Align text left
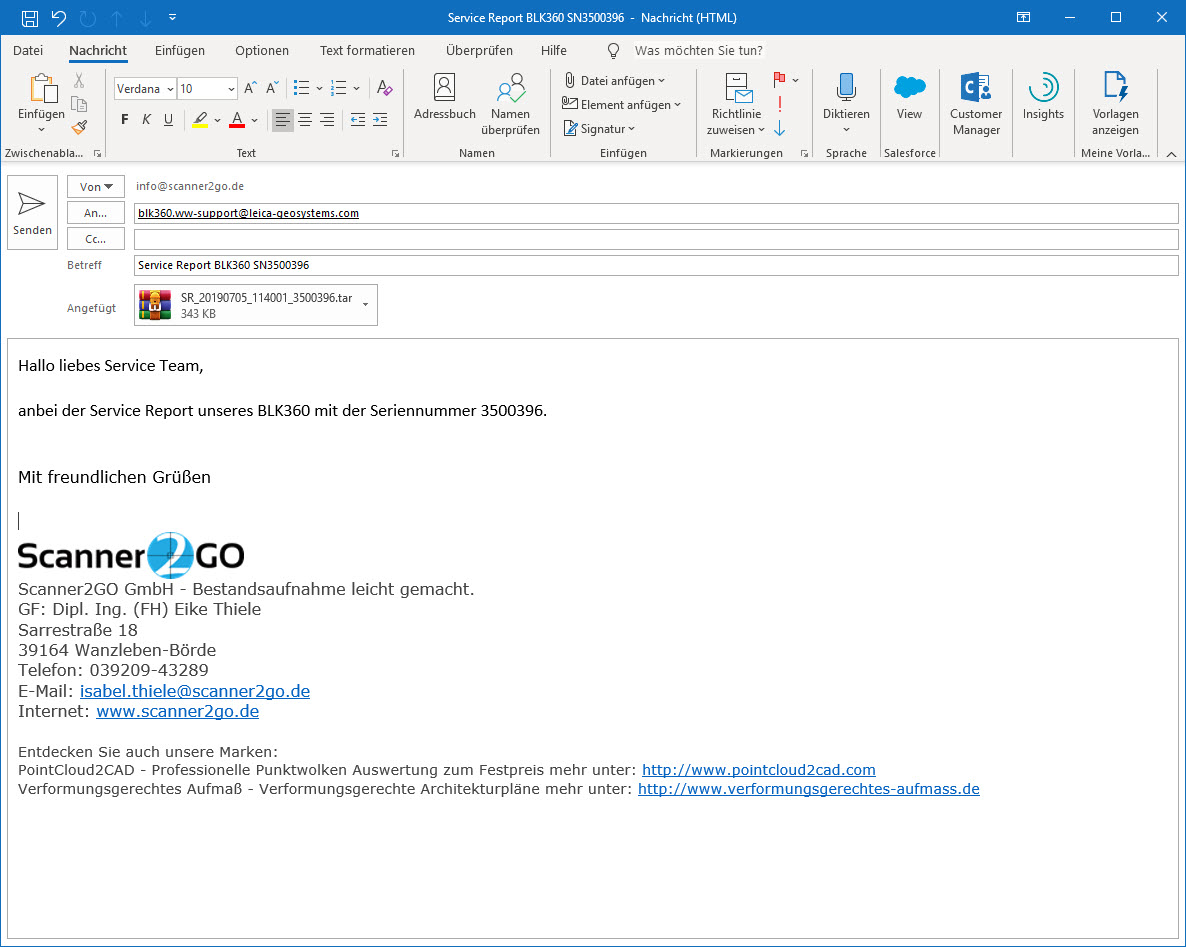The width and height of the screenshot is (1186, 947). point(282,120)
